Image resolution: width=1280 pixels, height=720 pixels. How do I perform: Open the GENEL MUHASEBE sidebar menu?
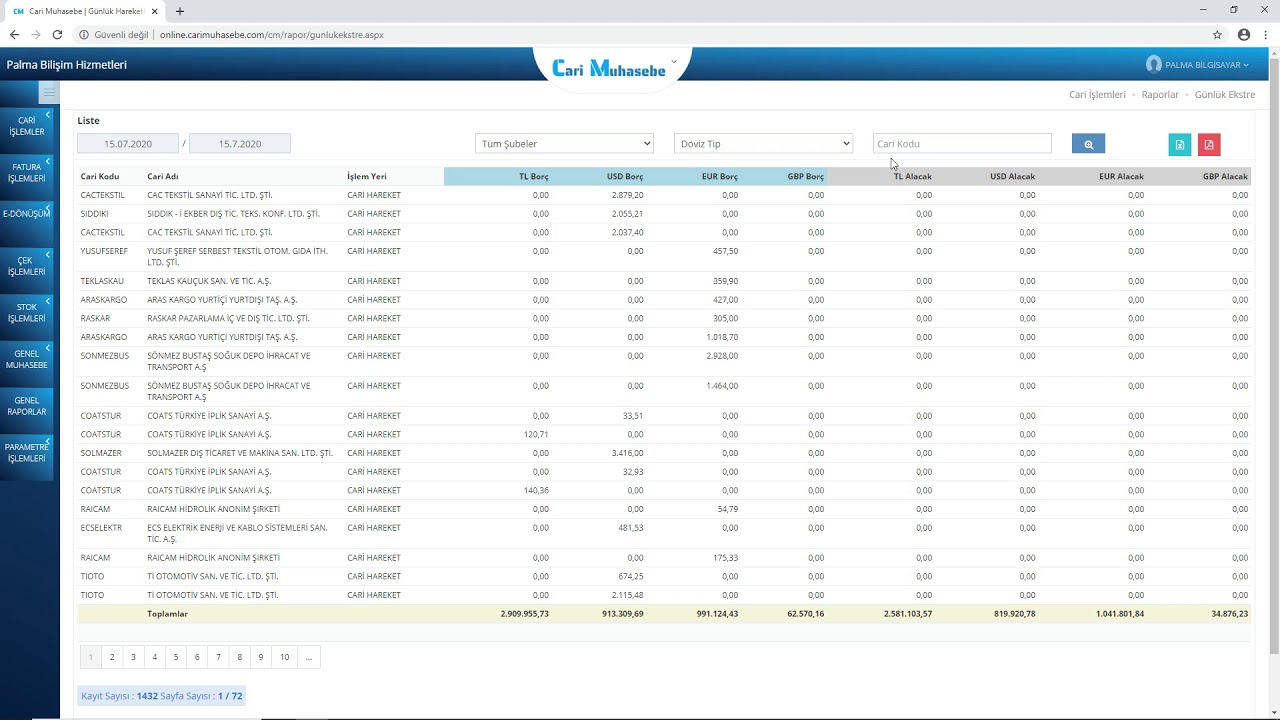click(26, 359)
